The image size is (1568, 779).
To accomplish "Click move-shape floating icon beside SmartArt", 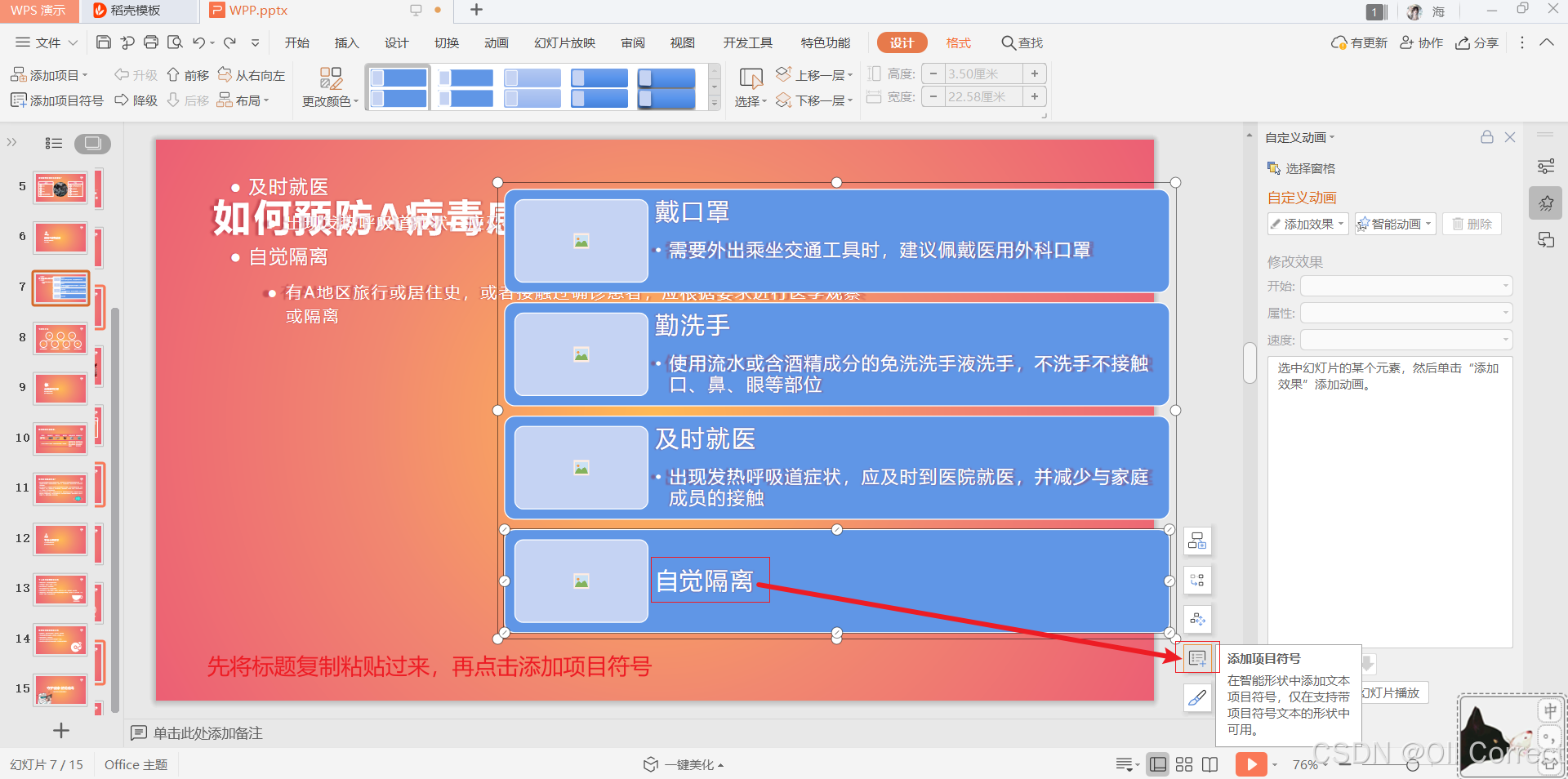I will (x=1197, y=619).
